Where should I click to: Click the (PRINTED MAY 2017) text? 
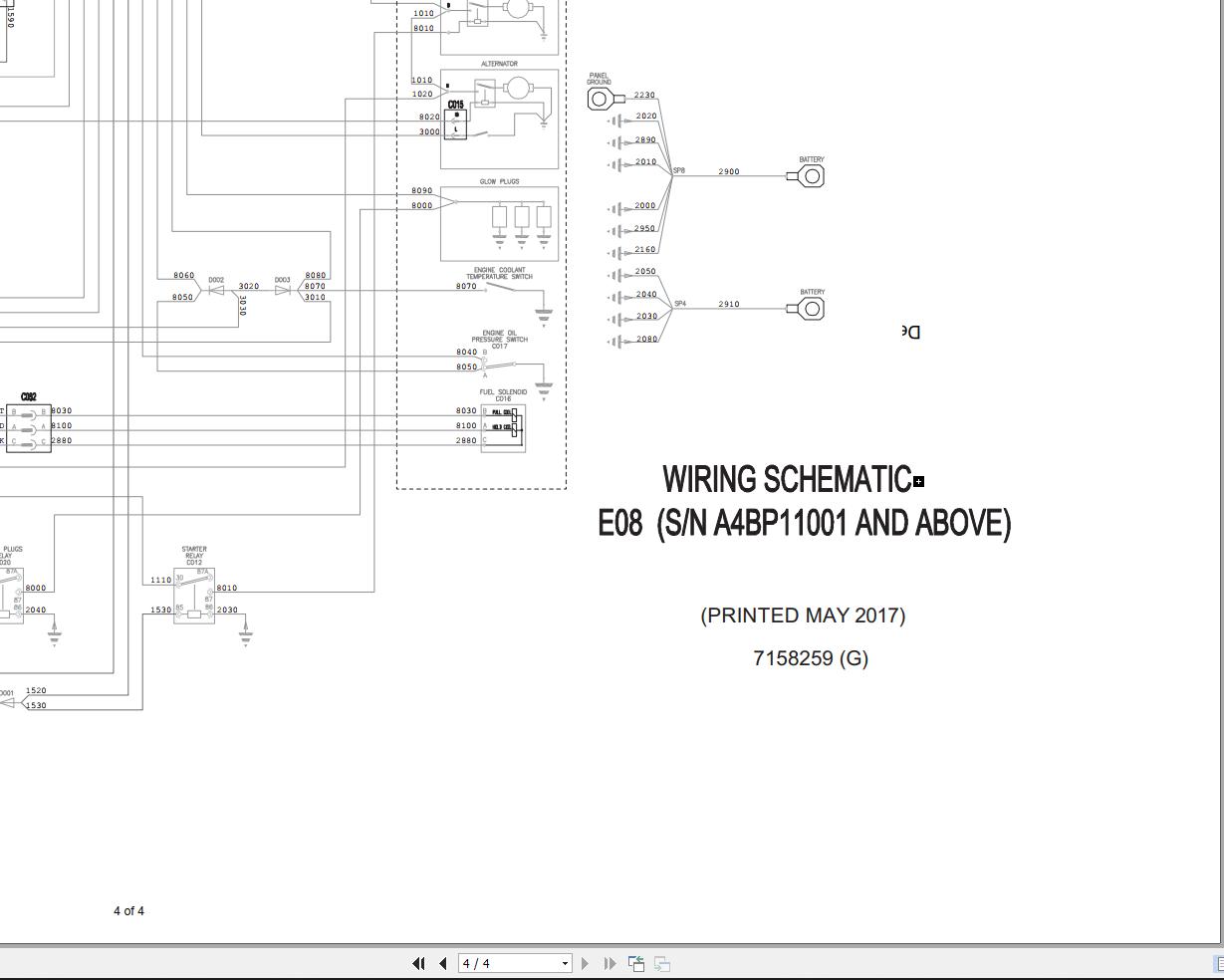(x=803, y=615)
